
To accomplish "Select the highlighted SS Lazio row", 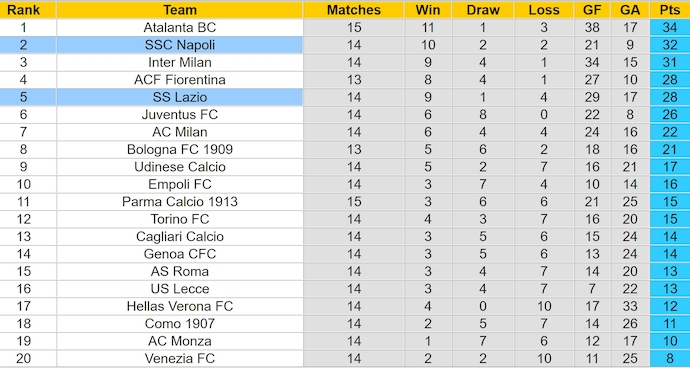I will click(x=345, y=97).
